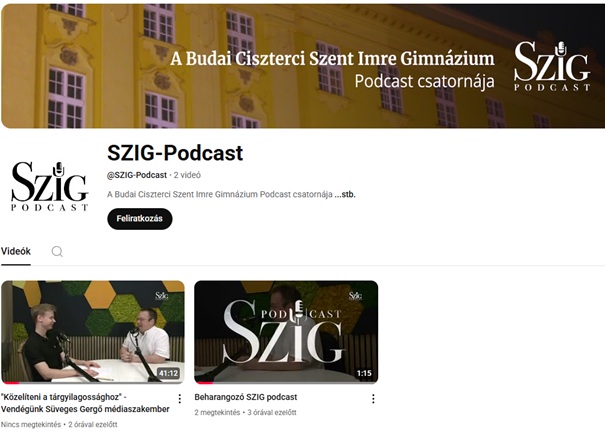This screenshot has height=441, width=605.
Task: Click SZIG watermark on first video thumbnail
Action: [x=162, y=296]
